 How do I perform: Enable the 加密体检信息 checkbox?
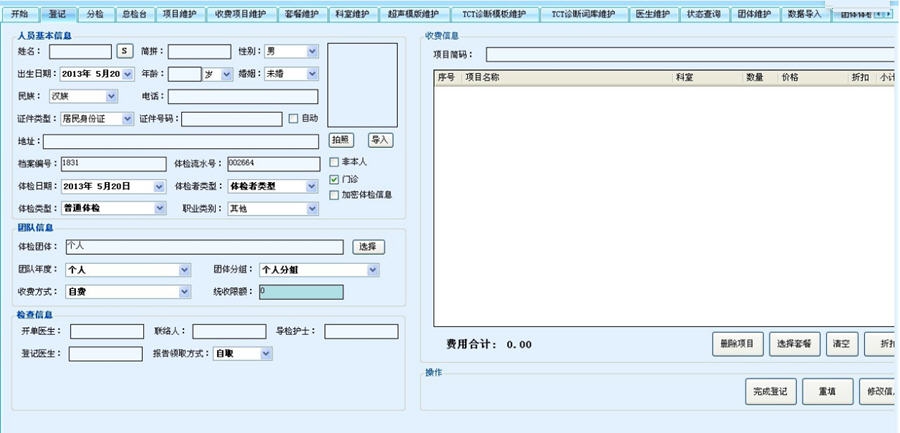pyautogui.click(x=334, y=195)
